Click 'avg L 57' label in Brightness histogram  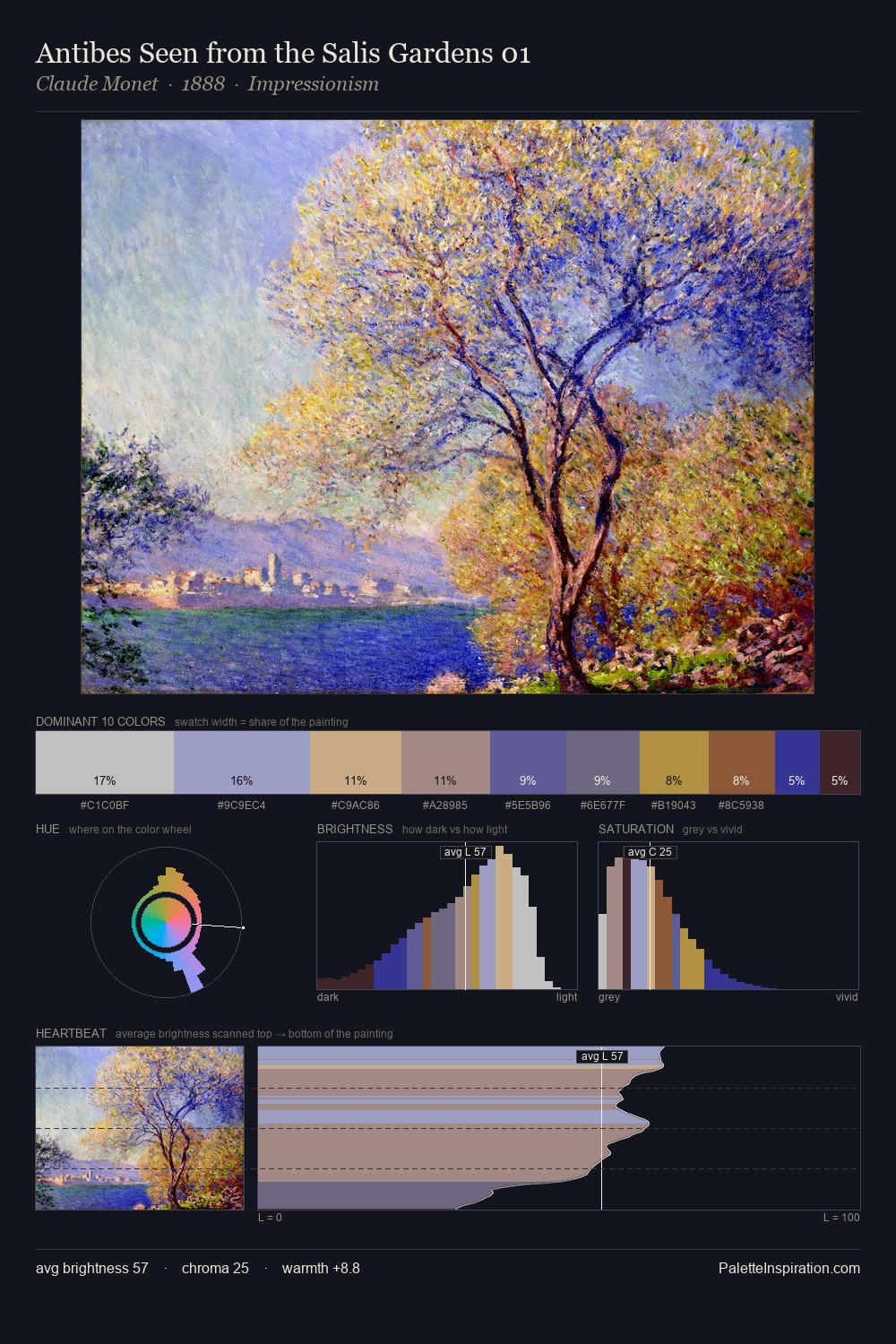click(x=465, y=852)
